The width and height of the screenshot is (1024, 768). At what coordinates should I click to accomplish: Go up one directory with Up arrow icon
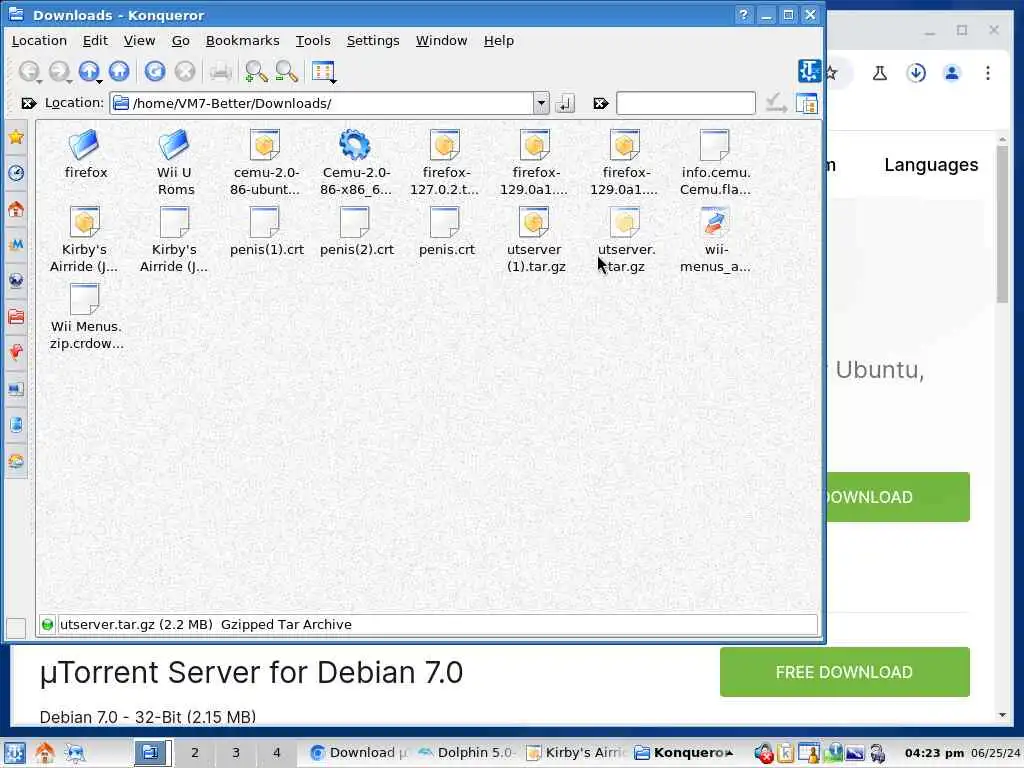click(x=89, y=71)
